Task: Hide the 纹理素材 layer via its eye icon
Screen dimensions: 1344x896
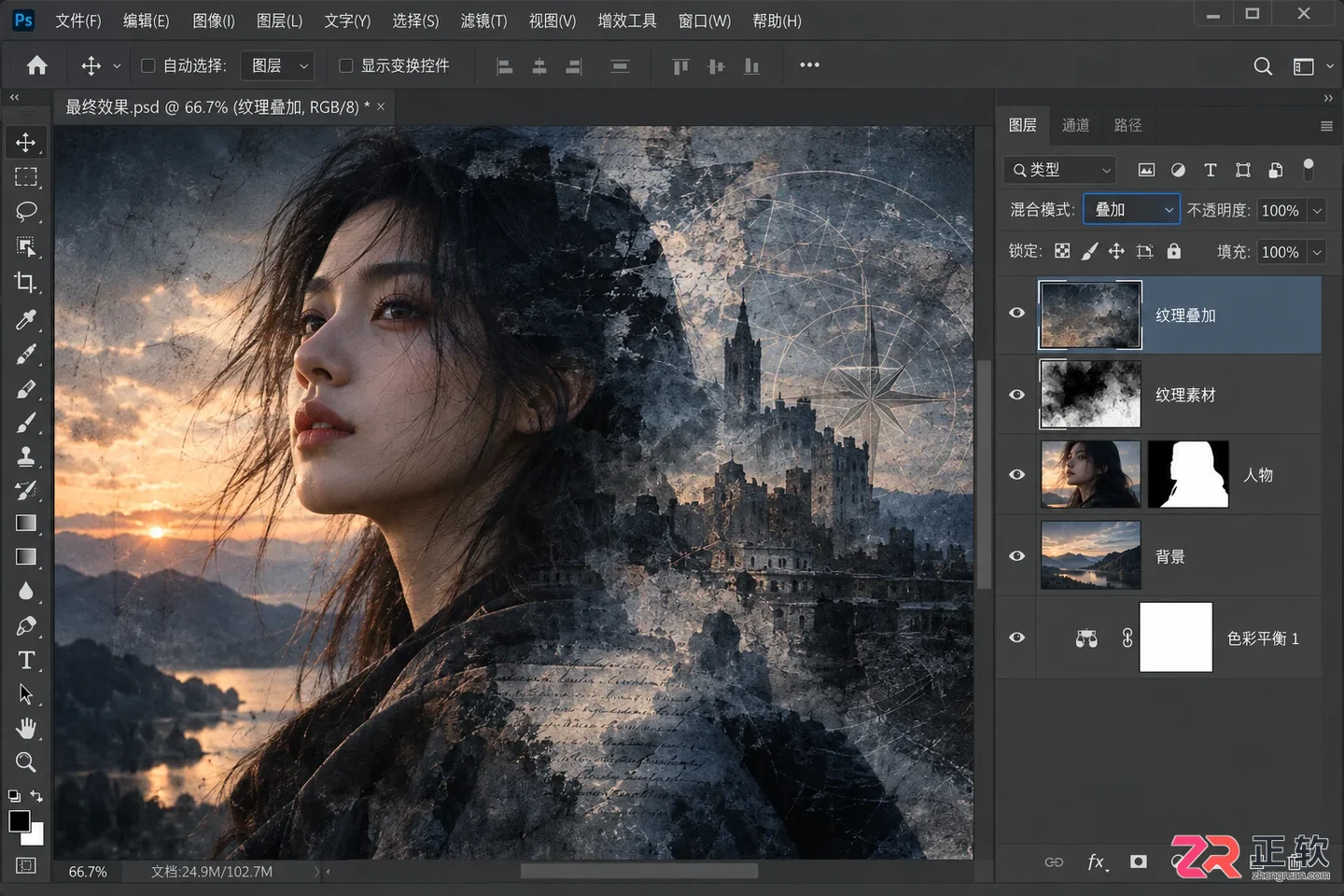Action: tap(1017, 395)
